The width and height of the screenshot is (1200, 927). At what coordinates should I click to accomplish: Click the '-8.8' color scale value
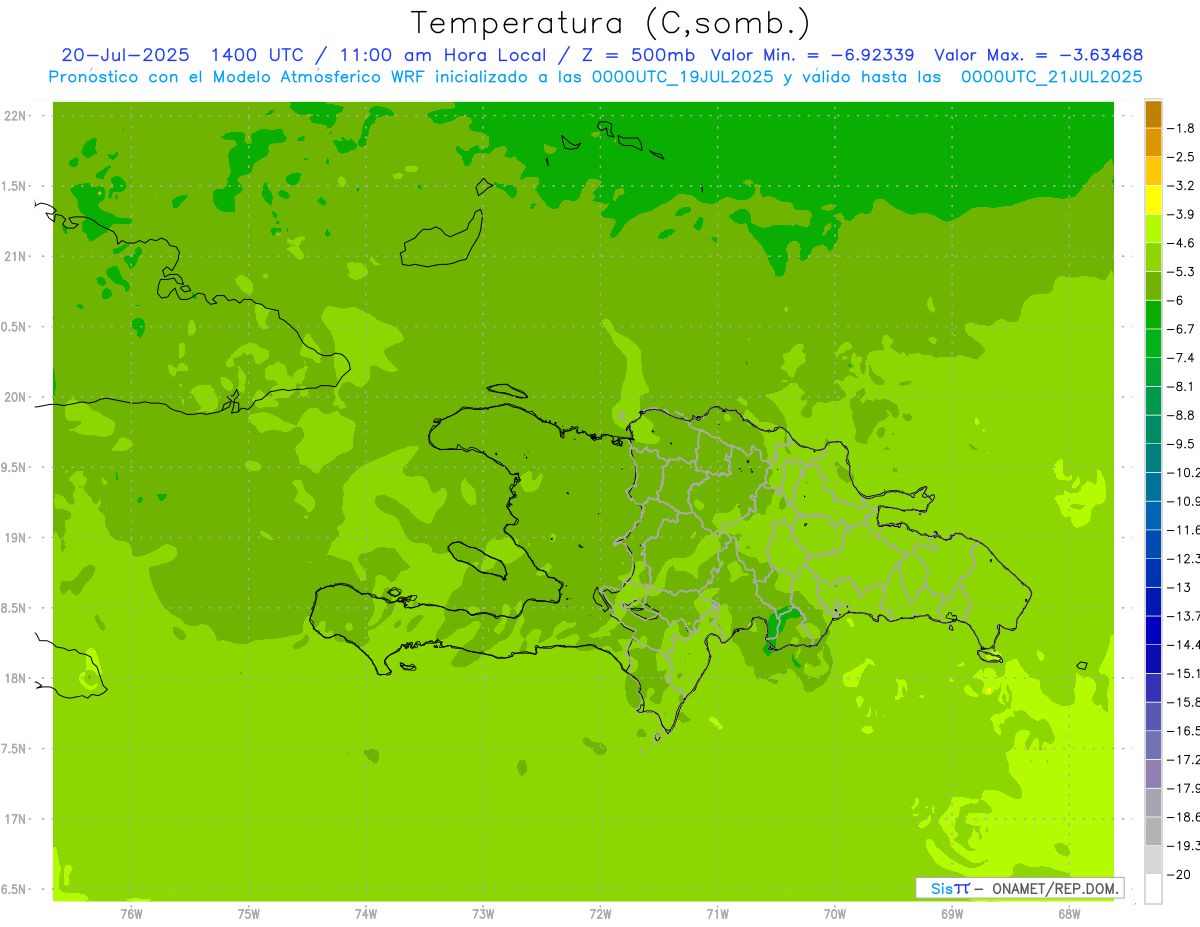click(x=1182, y=415)
